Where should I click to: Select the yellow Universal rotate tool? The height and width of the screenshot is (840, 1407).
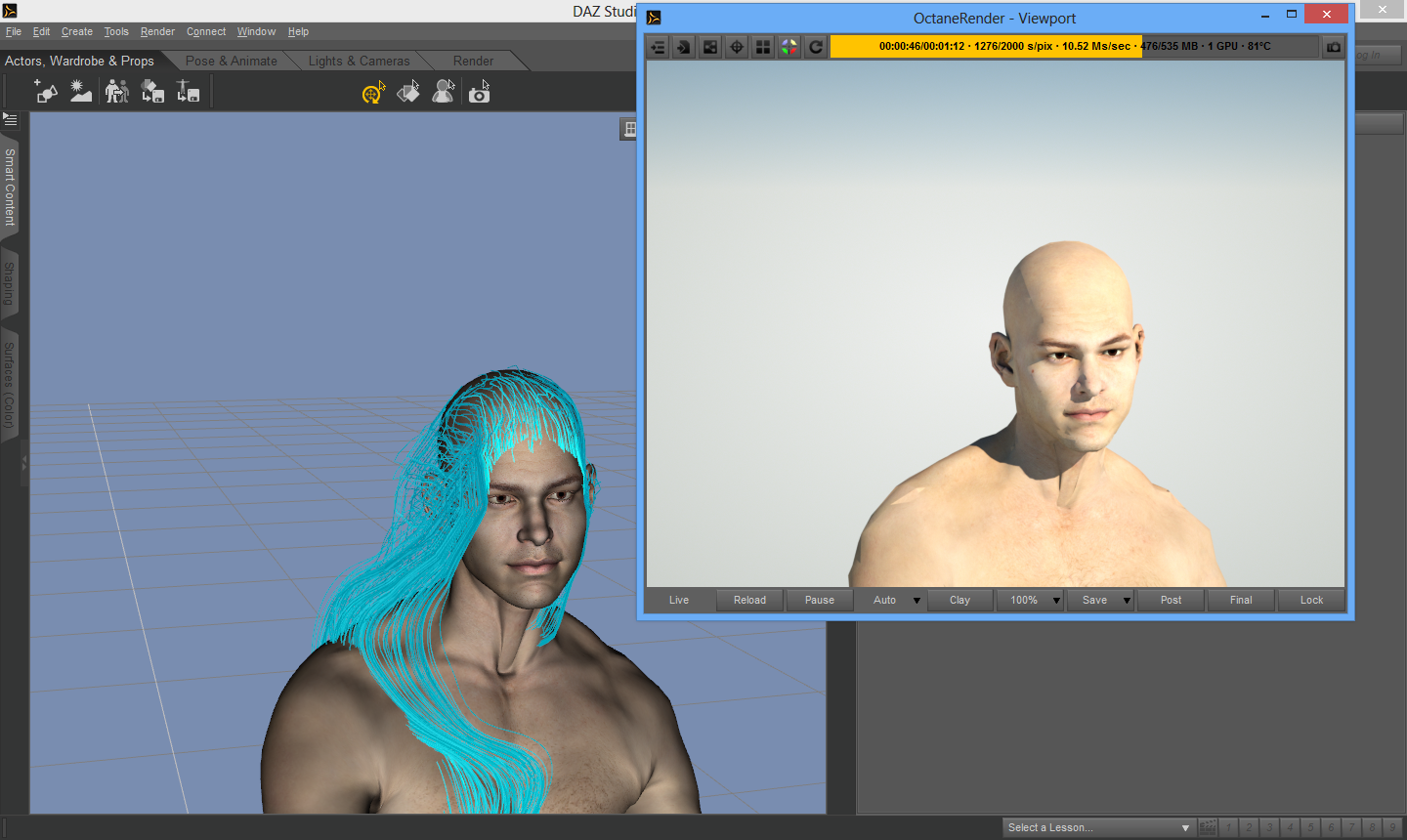[x=373, y=92]
